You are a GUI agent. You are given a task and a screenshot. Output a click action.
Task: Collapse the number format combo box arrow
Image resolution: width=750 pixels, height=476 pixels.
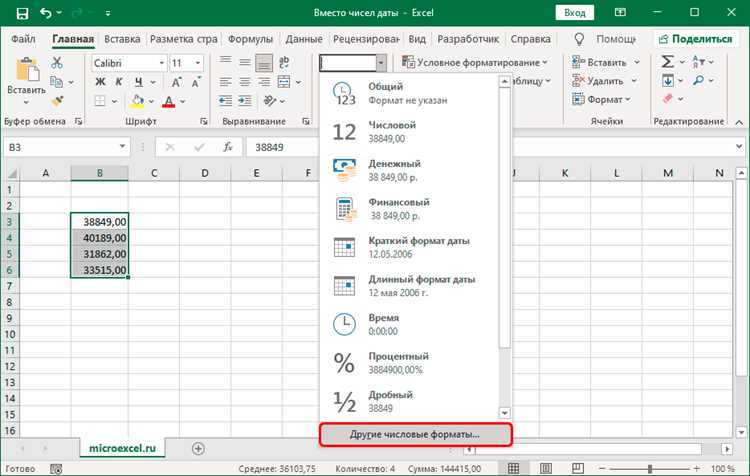[381, 63]
